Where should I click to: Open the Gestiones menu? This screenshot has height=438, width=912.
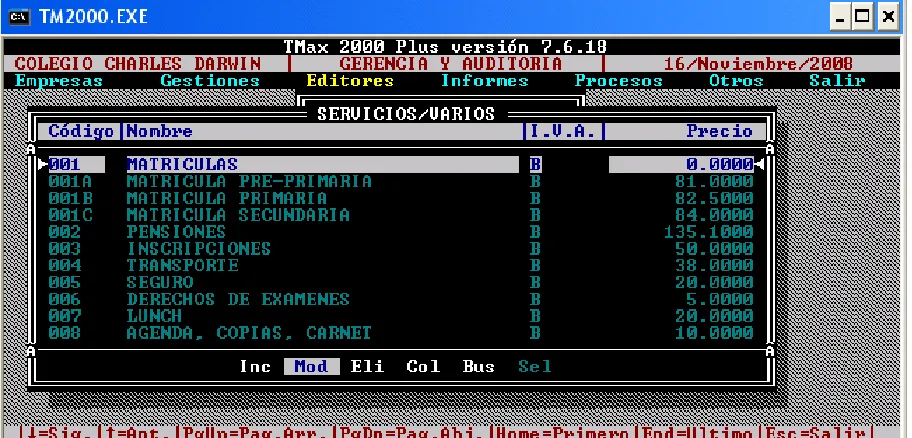210,81
